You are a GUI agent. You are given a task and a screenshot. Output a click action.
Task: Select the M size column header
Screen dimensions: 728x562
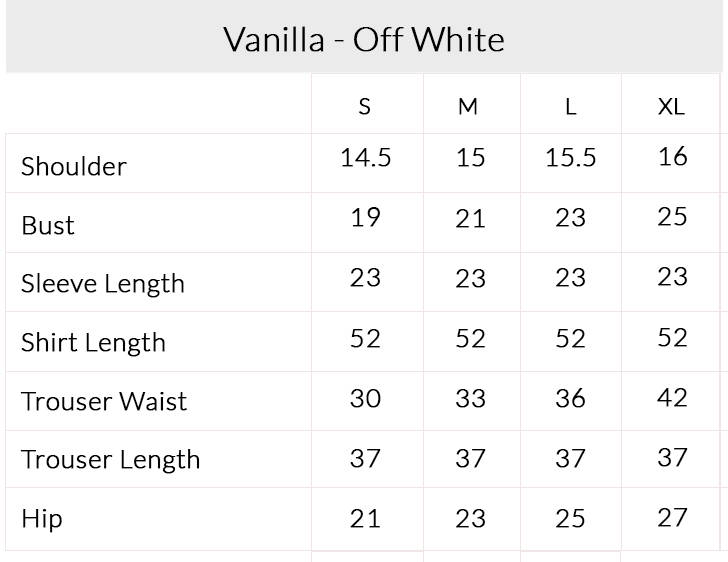click(468, 107)
